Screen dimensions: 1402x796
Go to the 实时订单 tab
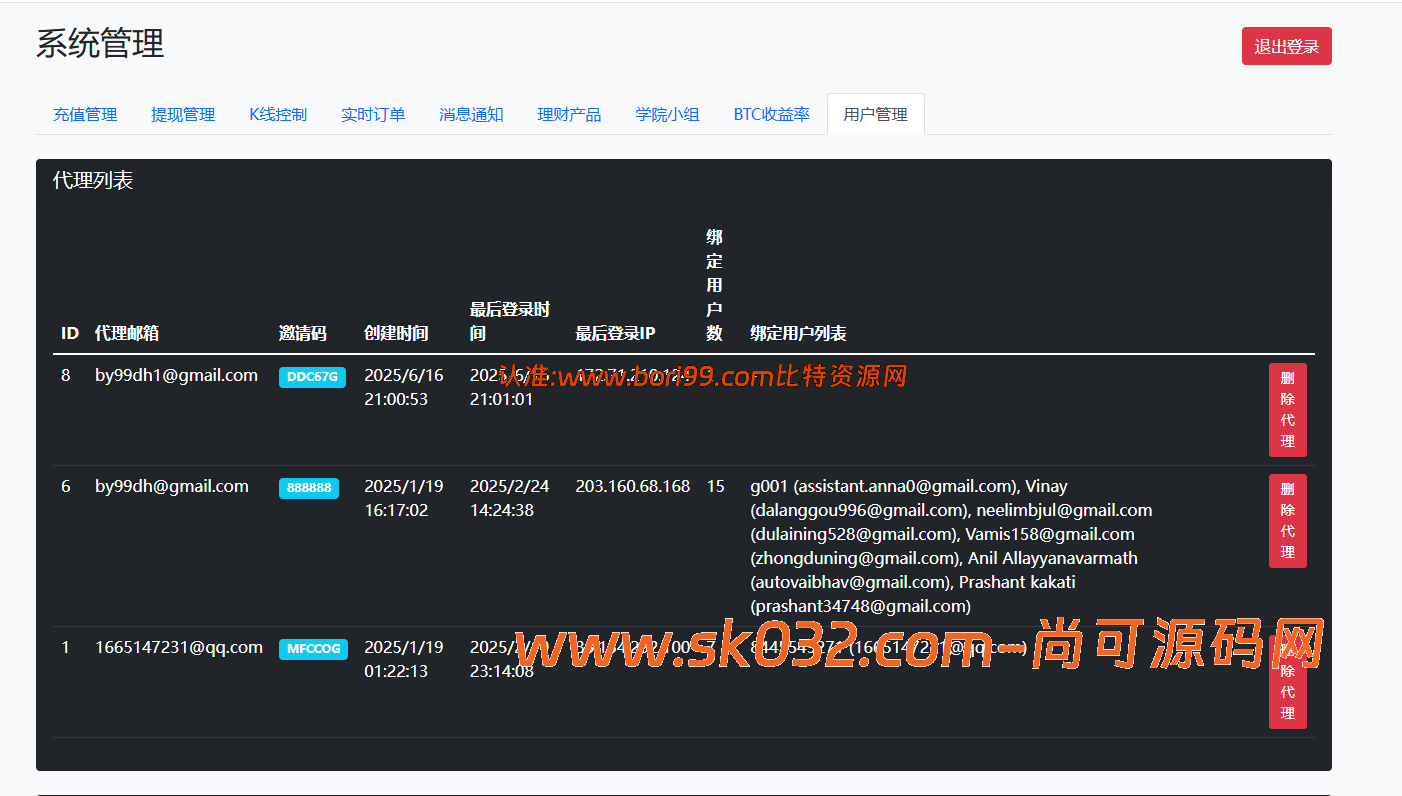(x=373, y=114)
